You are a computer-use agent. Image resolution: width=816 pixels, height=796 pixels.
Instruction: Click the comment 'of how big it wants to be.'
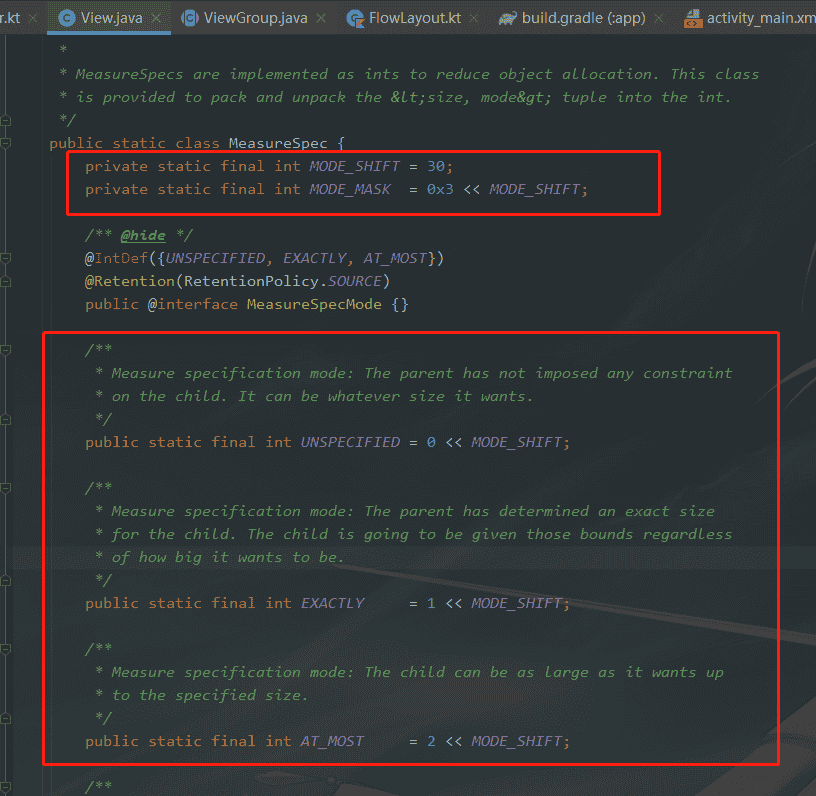(x=228, y=557)
